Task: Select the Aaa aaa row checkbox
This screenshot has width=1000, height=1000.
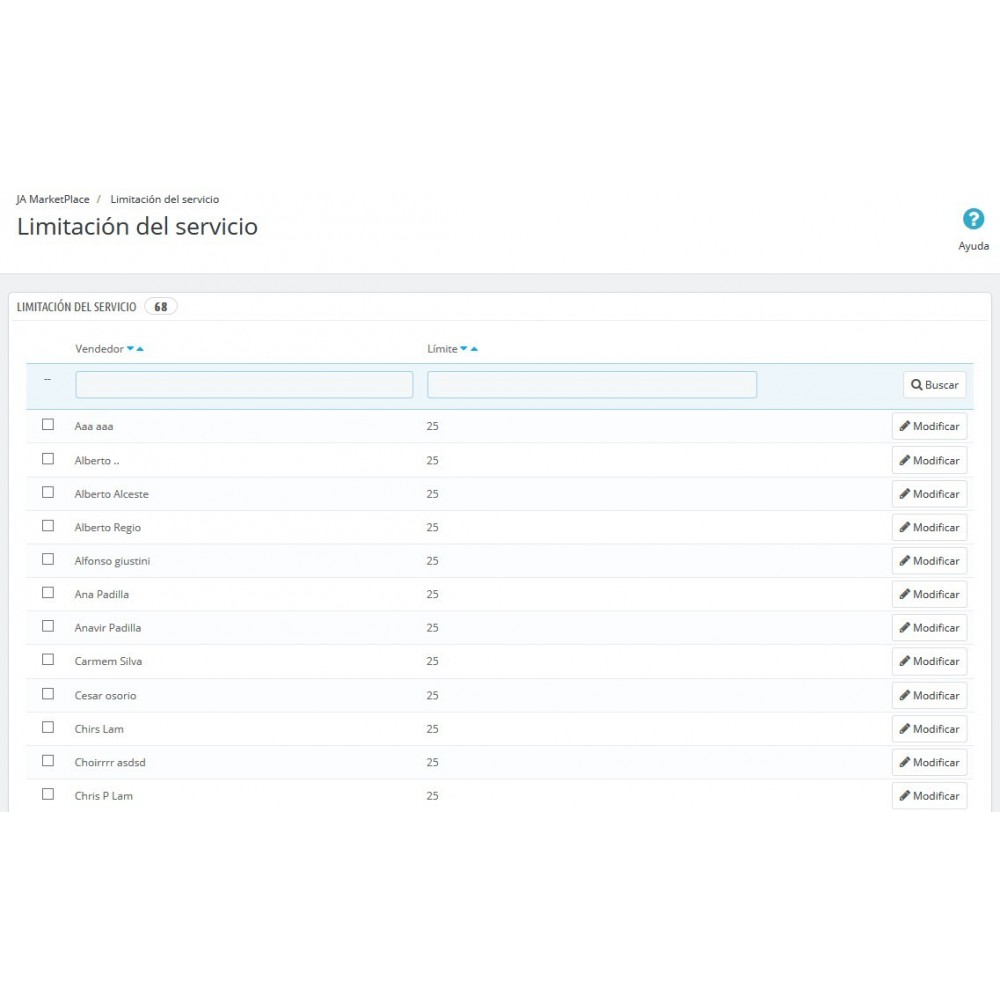Action: 48,424
